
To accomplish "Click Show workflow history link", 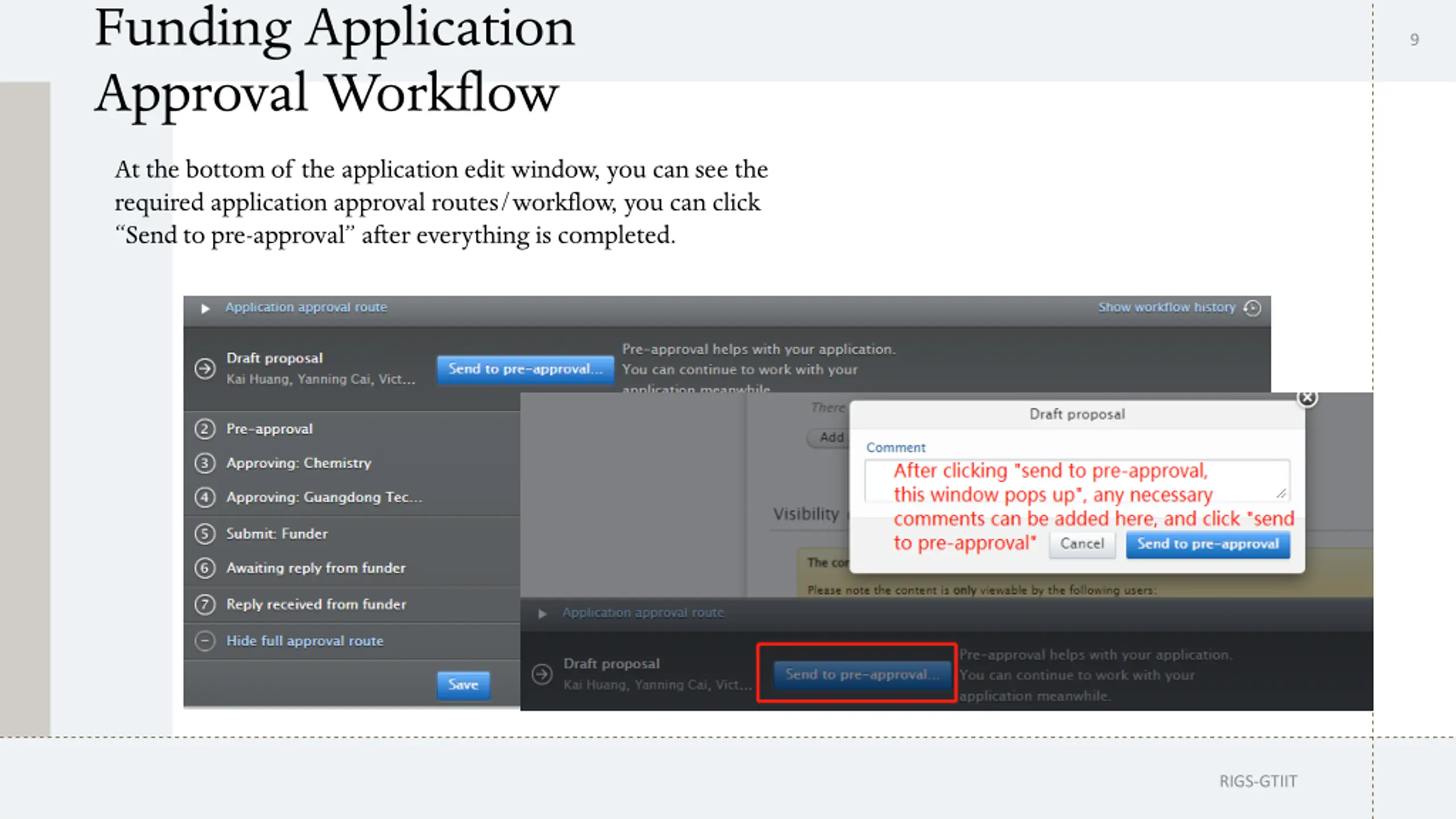I will coord(1167,307).
